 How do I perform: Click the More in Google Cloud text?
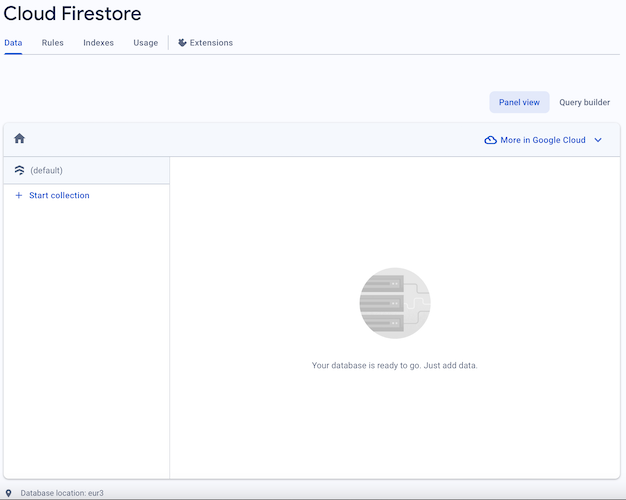[x=543, y=140]
